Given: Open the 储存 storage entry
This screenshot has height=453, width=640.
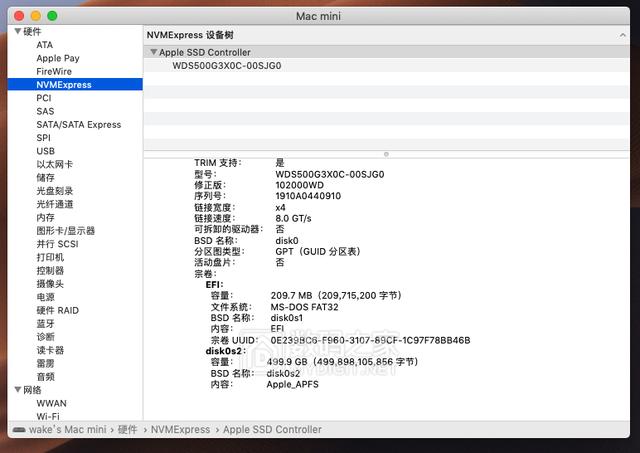Looking at the screenshot, I should pyautogui.click(x=45, y=178).
